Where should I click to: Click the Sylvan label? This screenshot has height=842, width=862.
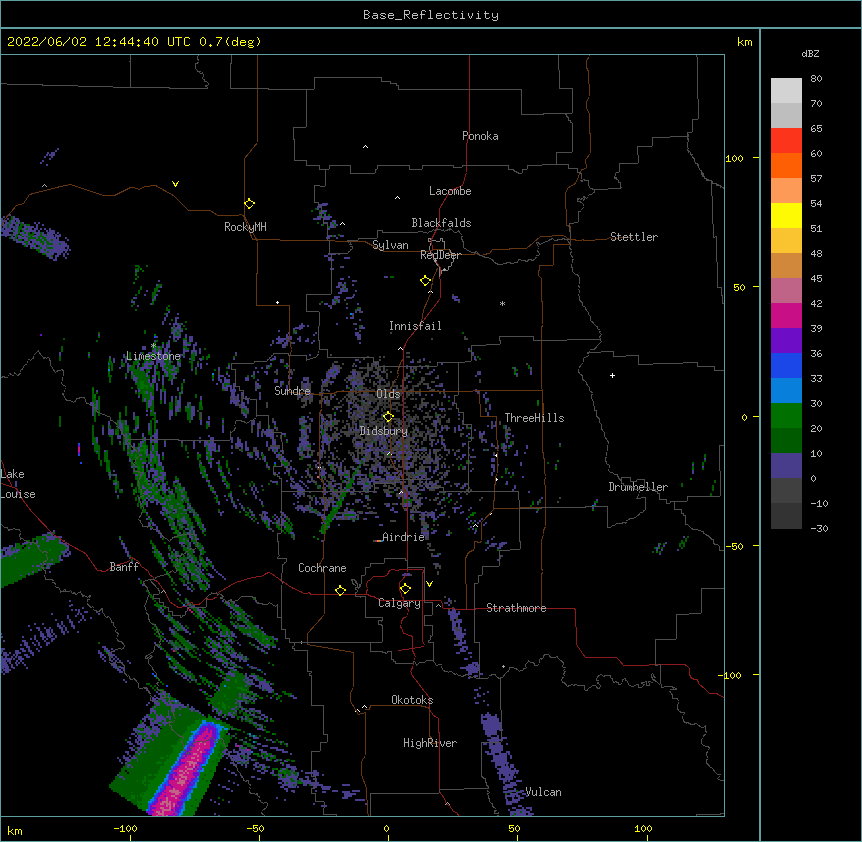tap(390, 245)
